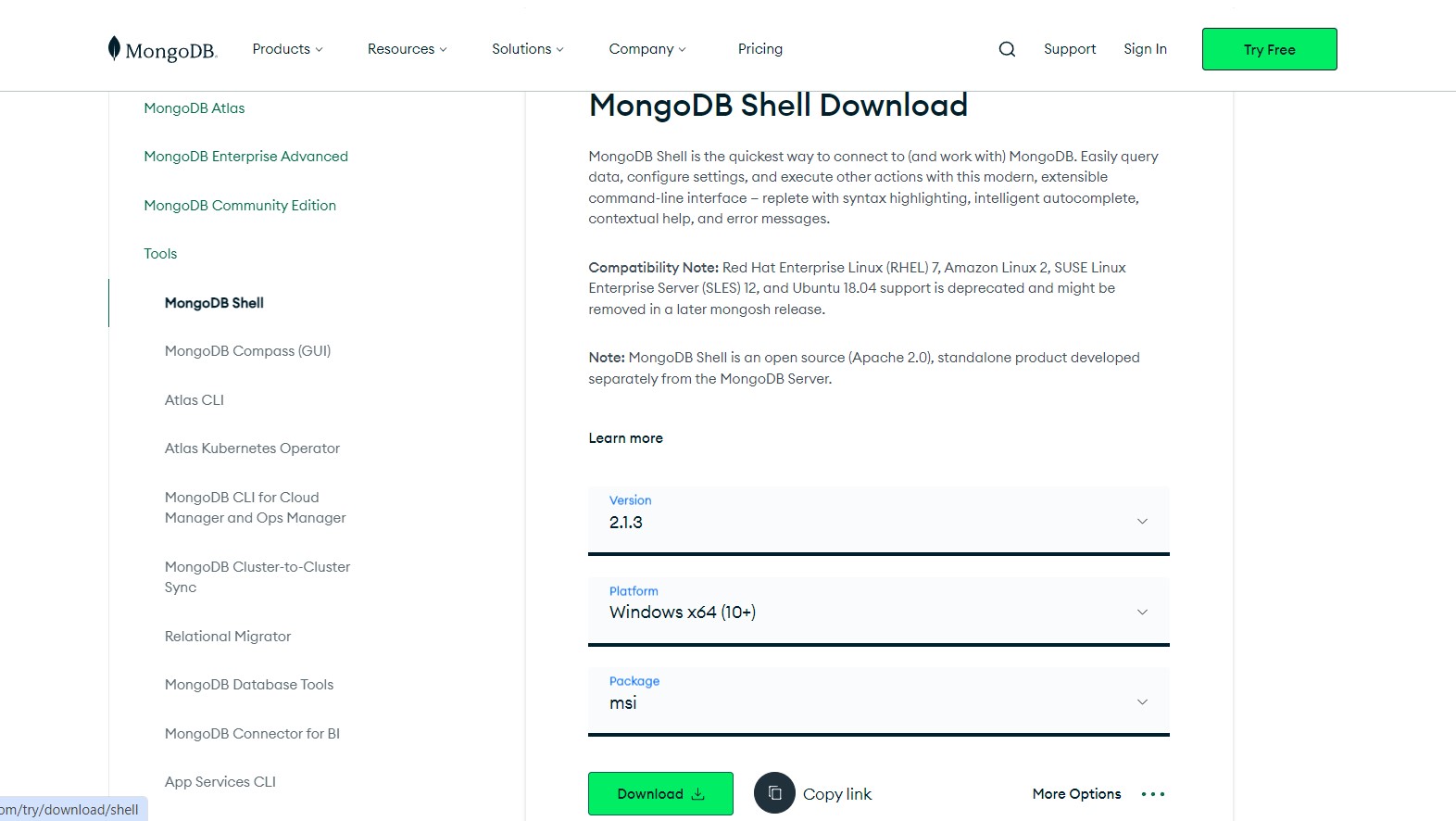
Task: Select MongoDB Community Edition in sidebar
Action: coord(240,206)
